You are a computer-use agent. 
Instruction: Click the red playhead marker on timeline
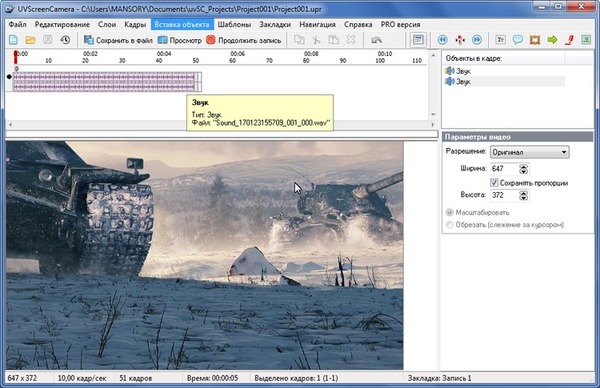[16, 57]
